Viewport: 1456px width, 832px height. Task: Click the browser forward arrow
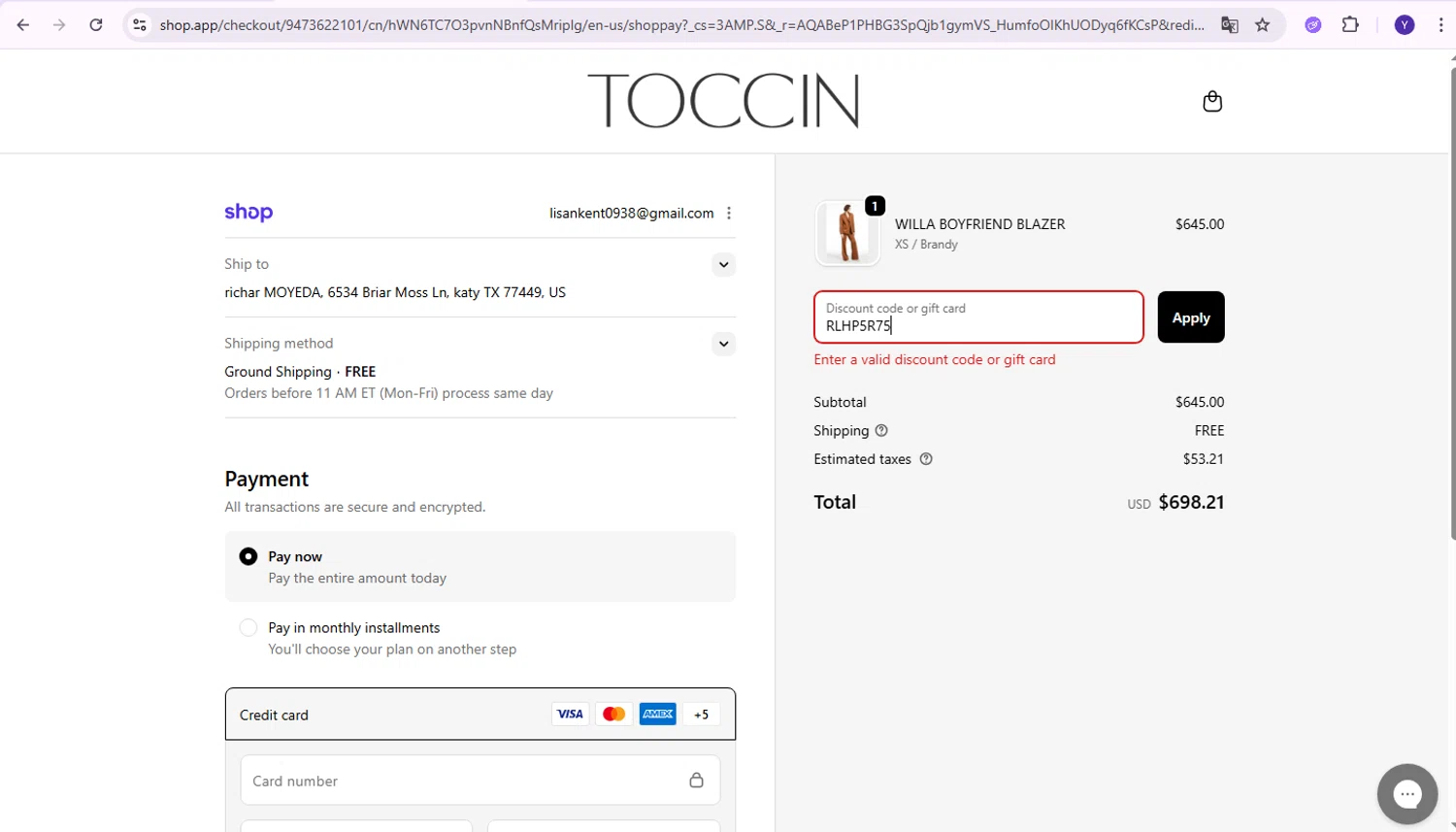(x=59, y=25)
